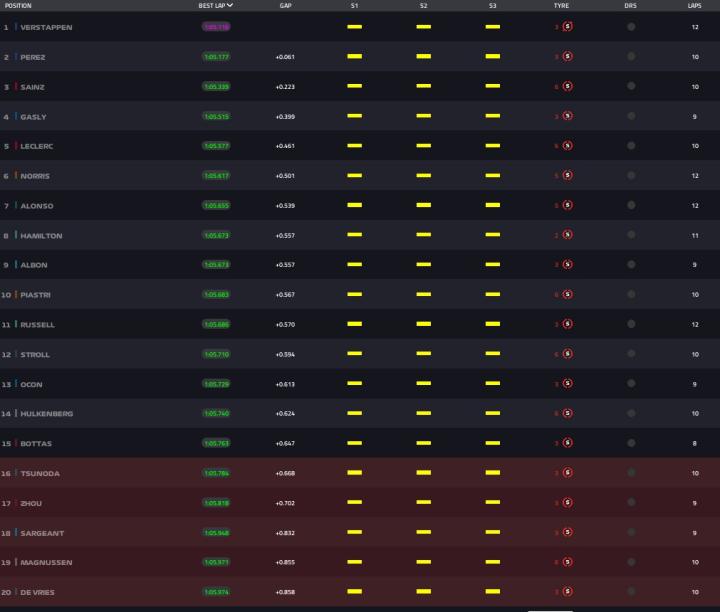Click Hulkenberg's soft tyre icon
Viewport: 720px width, 612px height.
click(x=568, y=414)
